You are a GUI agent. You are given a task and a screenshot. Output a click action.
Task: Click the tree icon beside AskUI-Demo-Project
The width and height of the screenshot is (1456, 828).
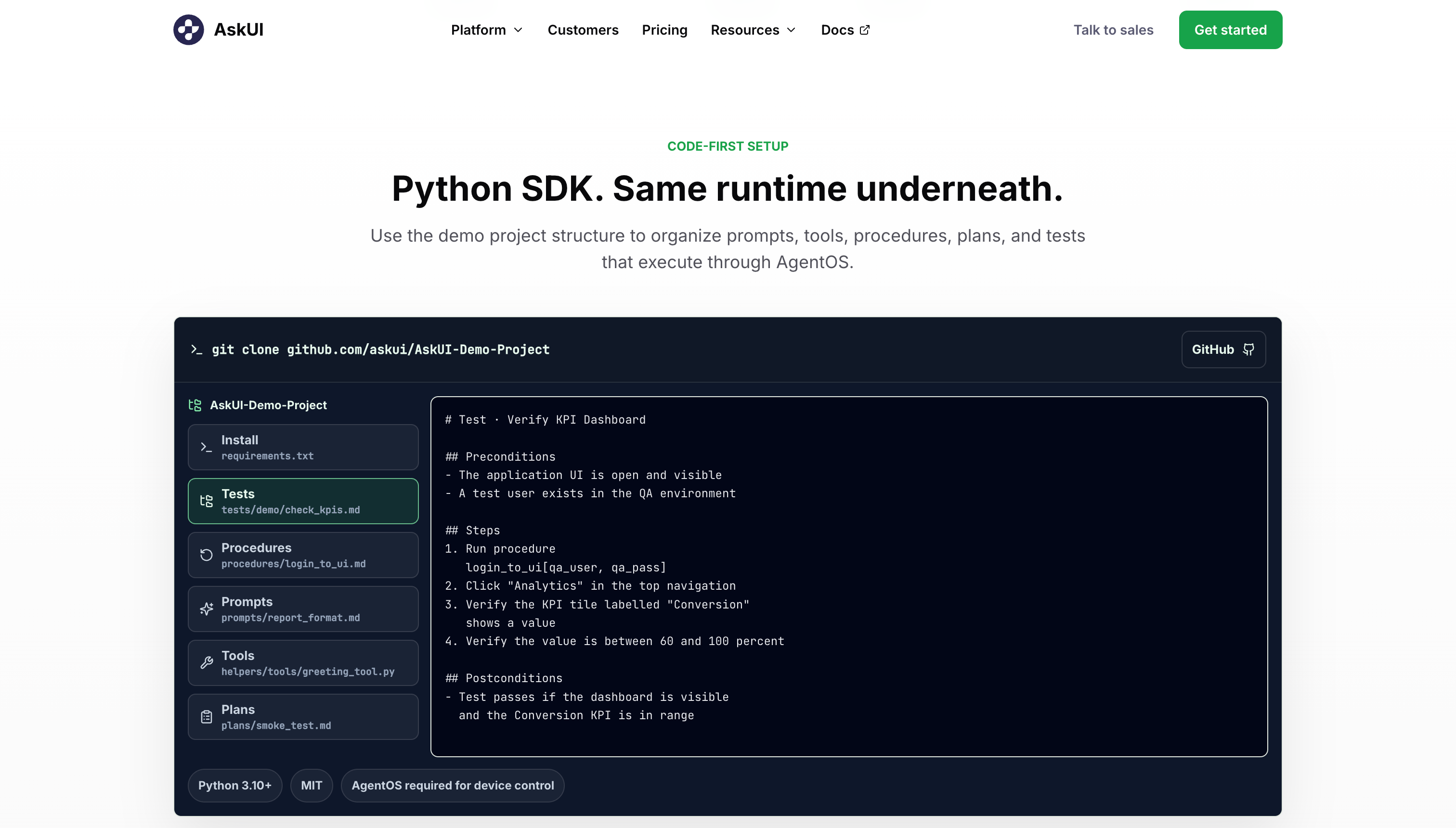(x=195, y=405)
